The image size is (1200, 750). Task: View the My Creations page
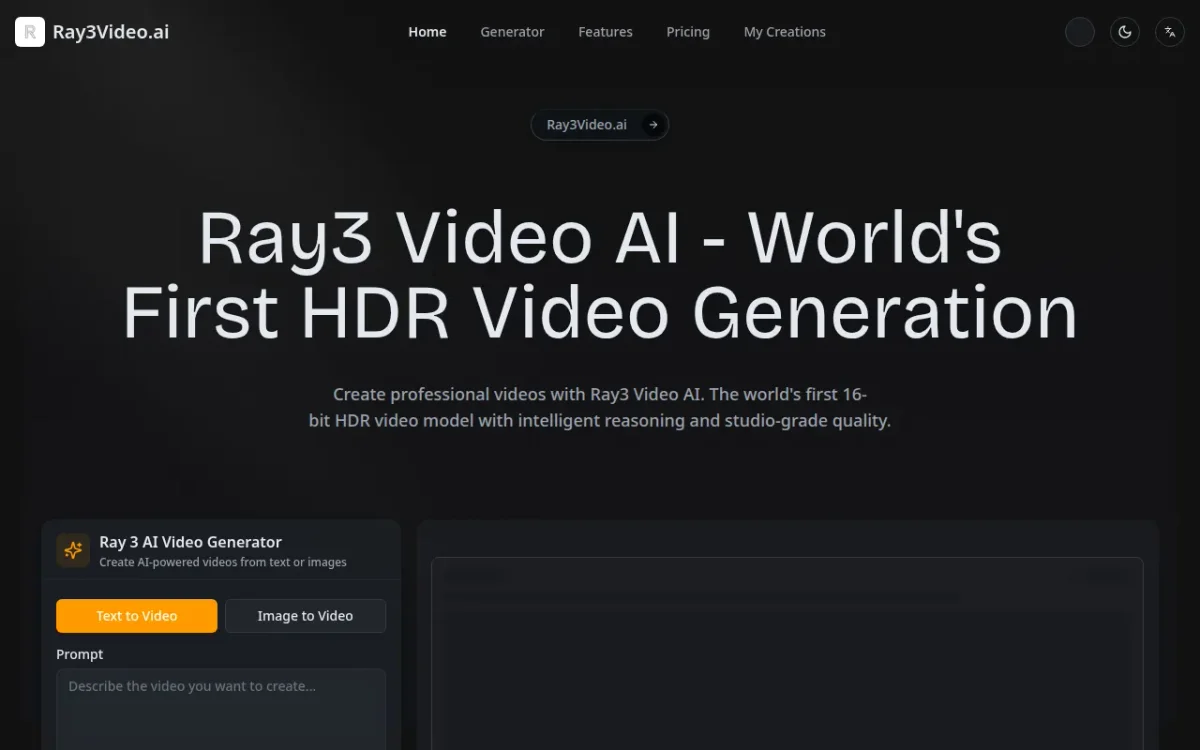click(784, 32)
